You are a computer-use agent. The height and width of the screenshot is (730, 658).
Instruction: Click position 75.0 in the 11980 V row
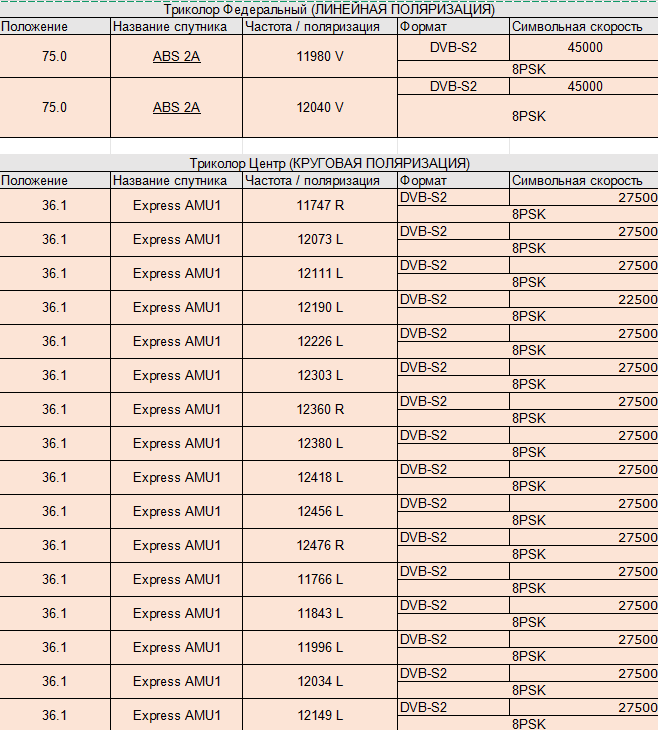point(54,56)
